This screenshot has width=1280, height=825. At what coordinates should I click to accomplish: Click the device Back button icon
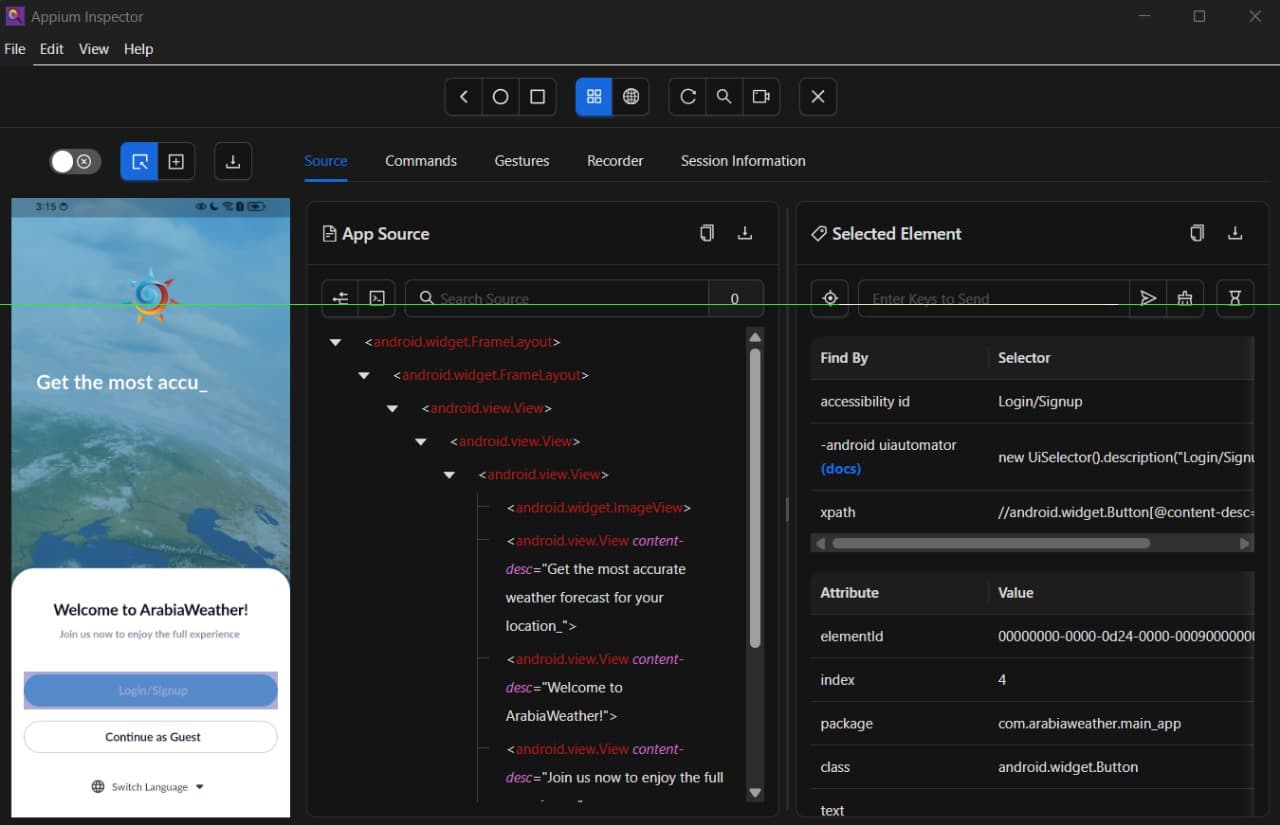(x=463, y=97)
